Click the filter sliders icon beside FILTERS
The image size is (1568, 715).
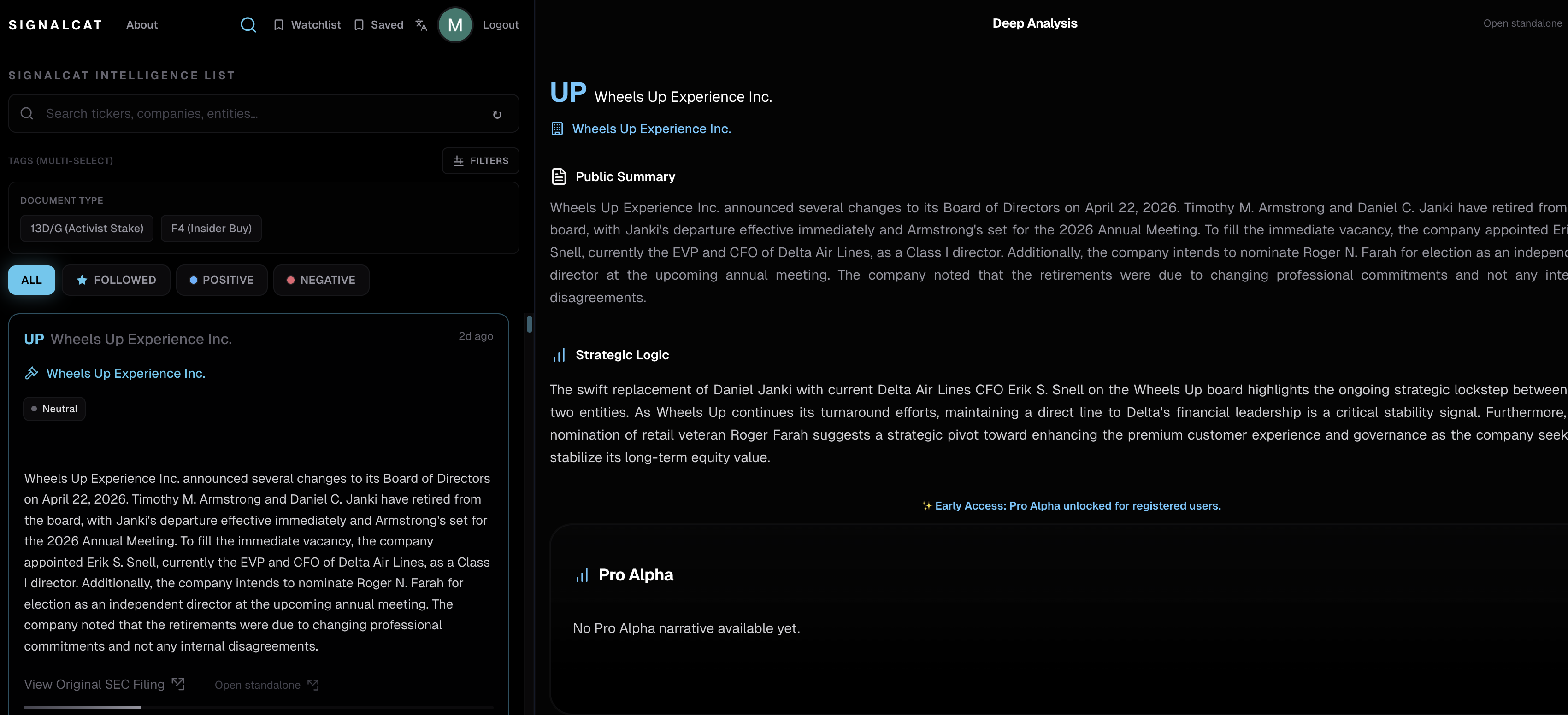tap(458, 161)
